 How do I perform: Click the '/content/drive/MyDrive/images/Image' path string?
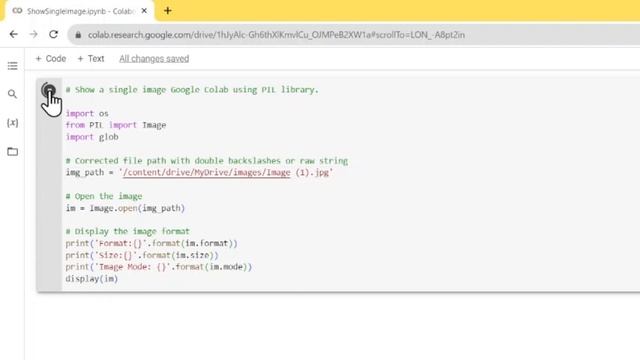(x=207, y=173)
